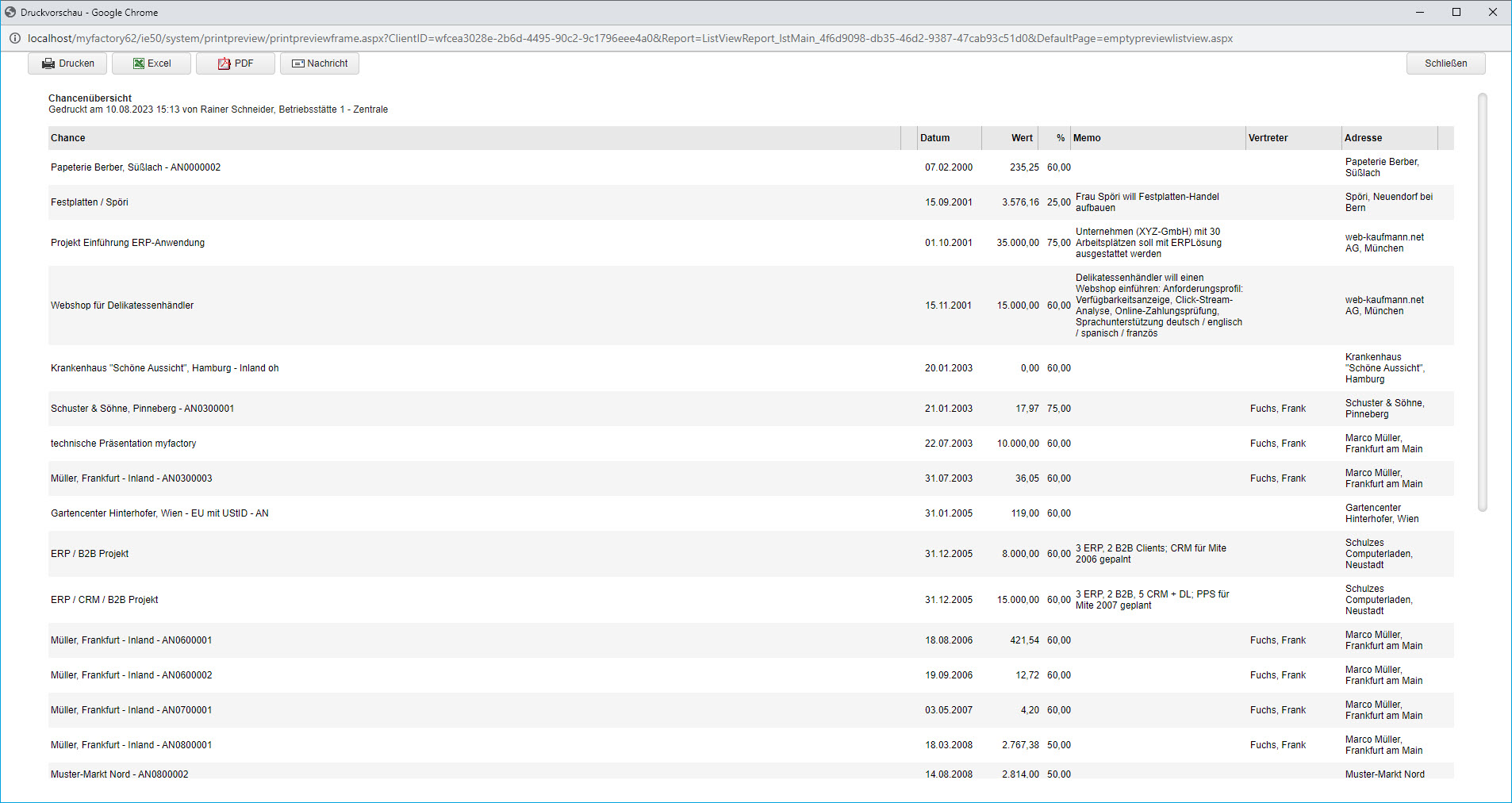Screen dimensions: 1512x803
Task: Click the Adresse column header
Action: [1389, 138]
